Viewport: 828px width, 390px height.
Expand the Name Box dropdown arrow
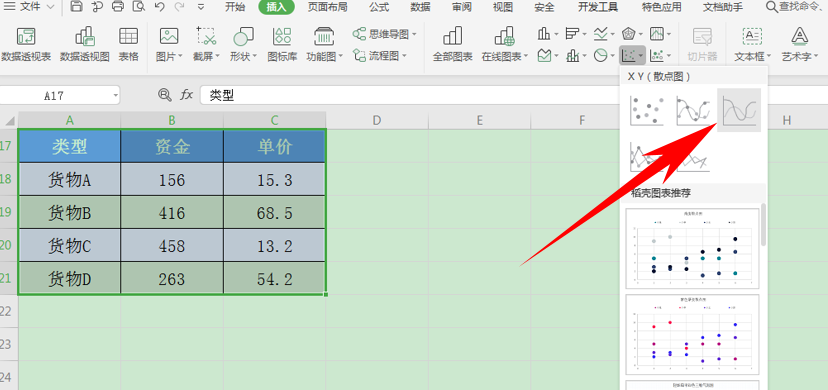coord(115,96)
